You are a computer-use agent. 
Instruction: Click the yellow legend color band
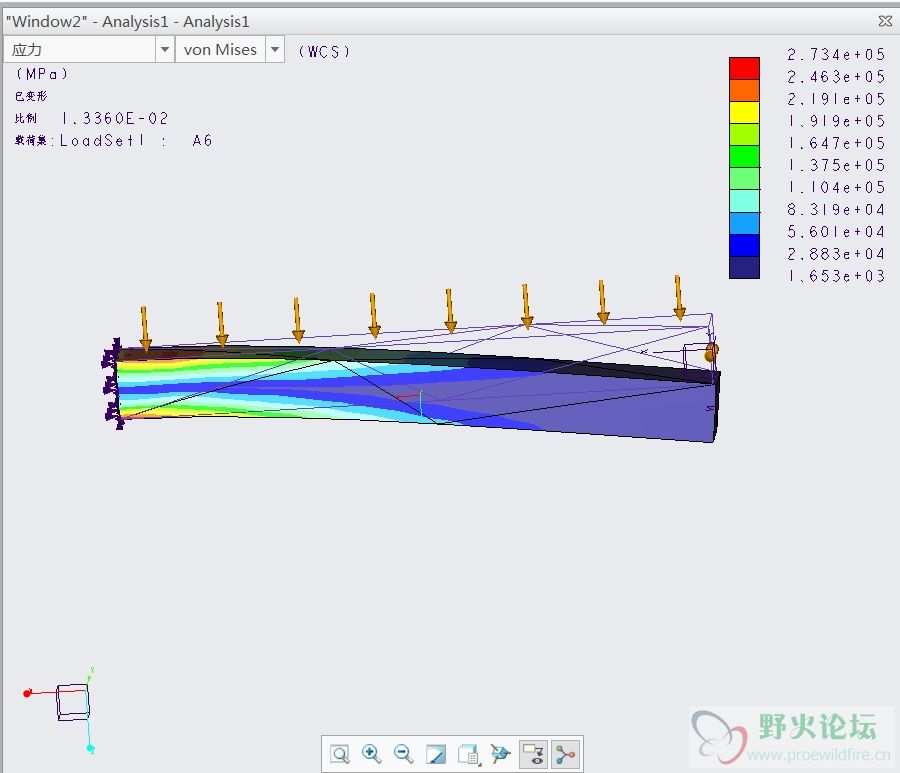[x=744, y=112]
